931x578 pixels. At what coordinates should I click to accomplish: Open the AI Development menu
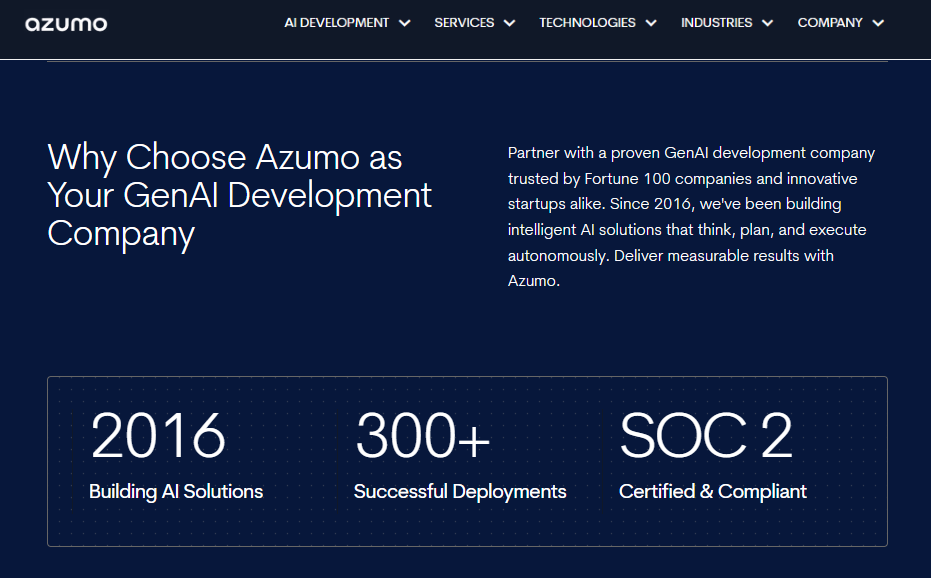[336, 23]
